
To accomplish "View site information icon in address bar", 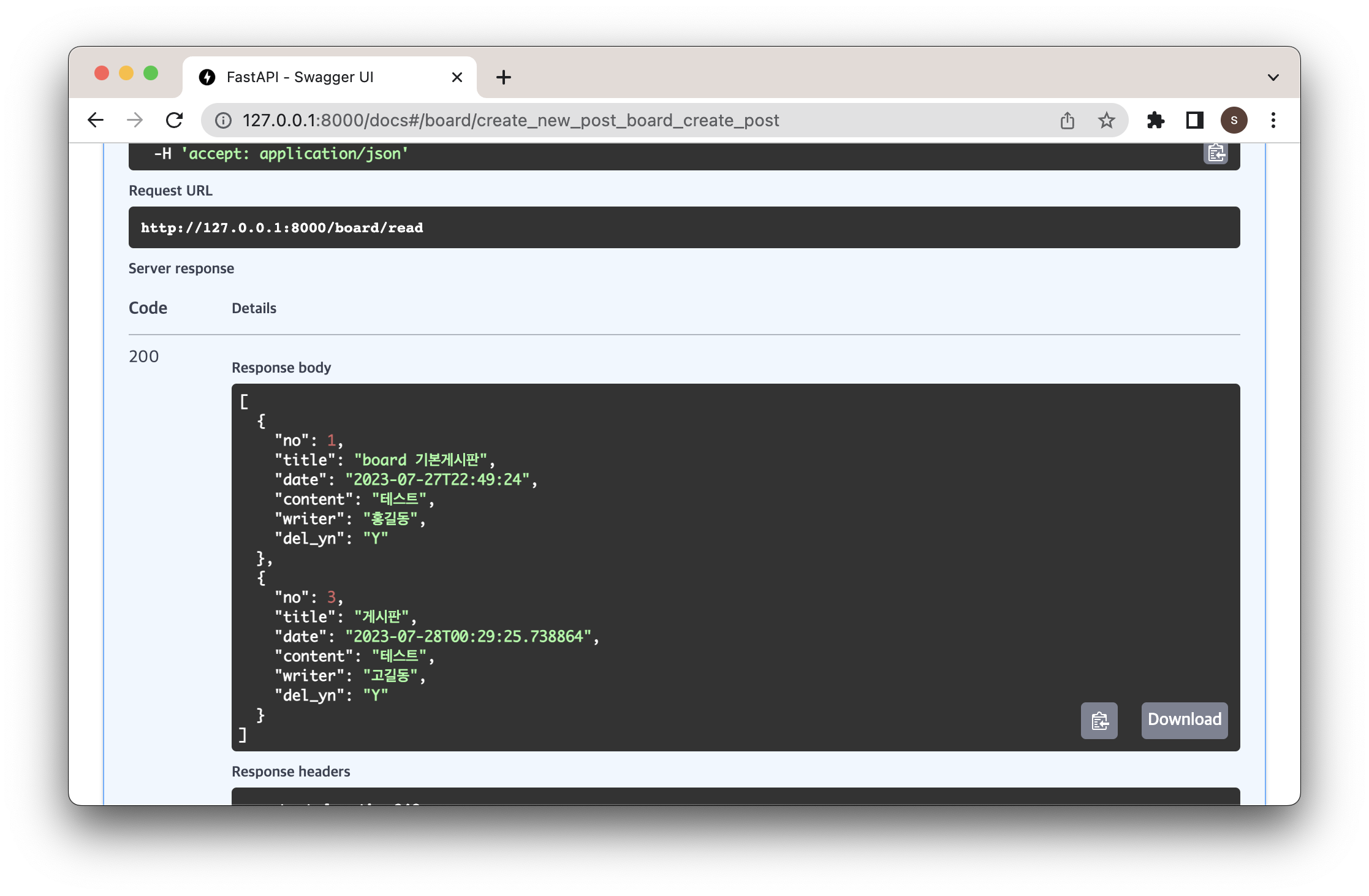I will pos(224,120).
